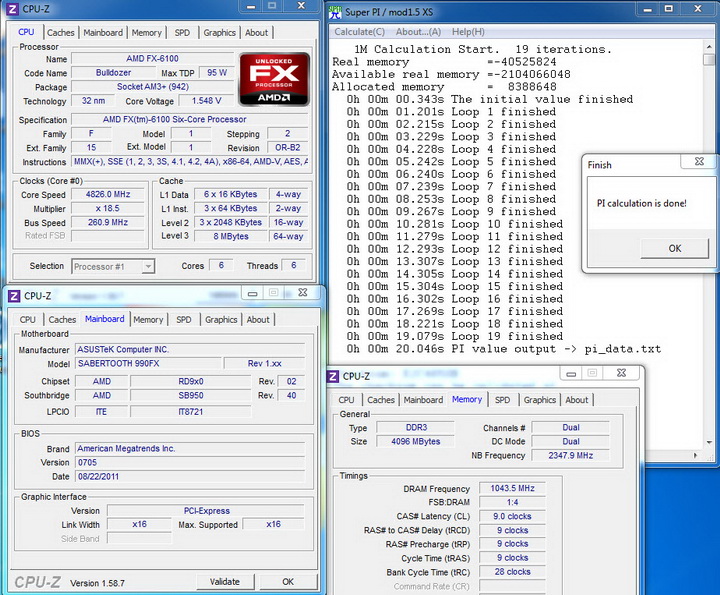The height and width of the screenshot is (595, 720).
Task: Click the CPU-Z icon in top window title
Action: (13, 9)
